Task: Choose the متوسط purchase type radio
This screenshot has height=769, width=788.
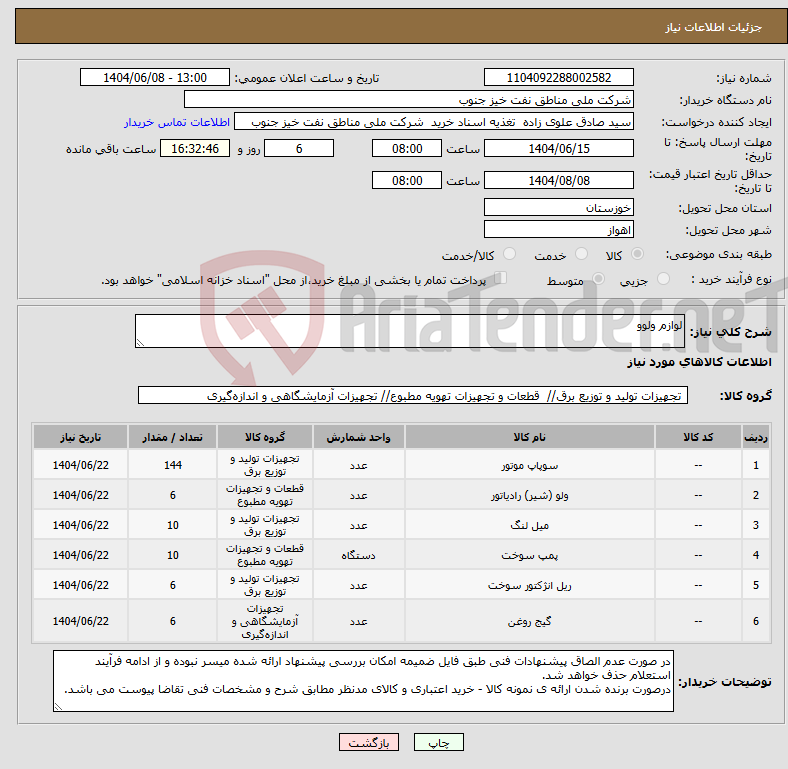Action: click(x=598, y=279)
